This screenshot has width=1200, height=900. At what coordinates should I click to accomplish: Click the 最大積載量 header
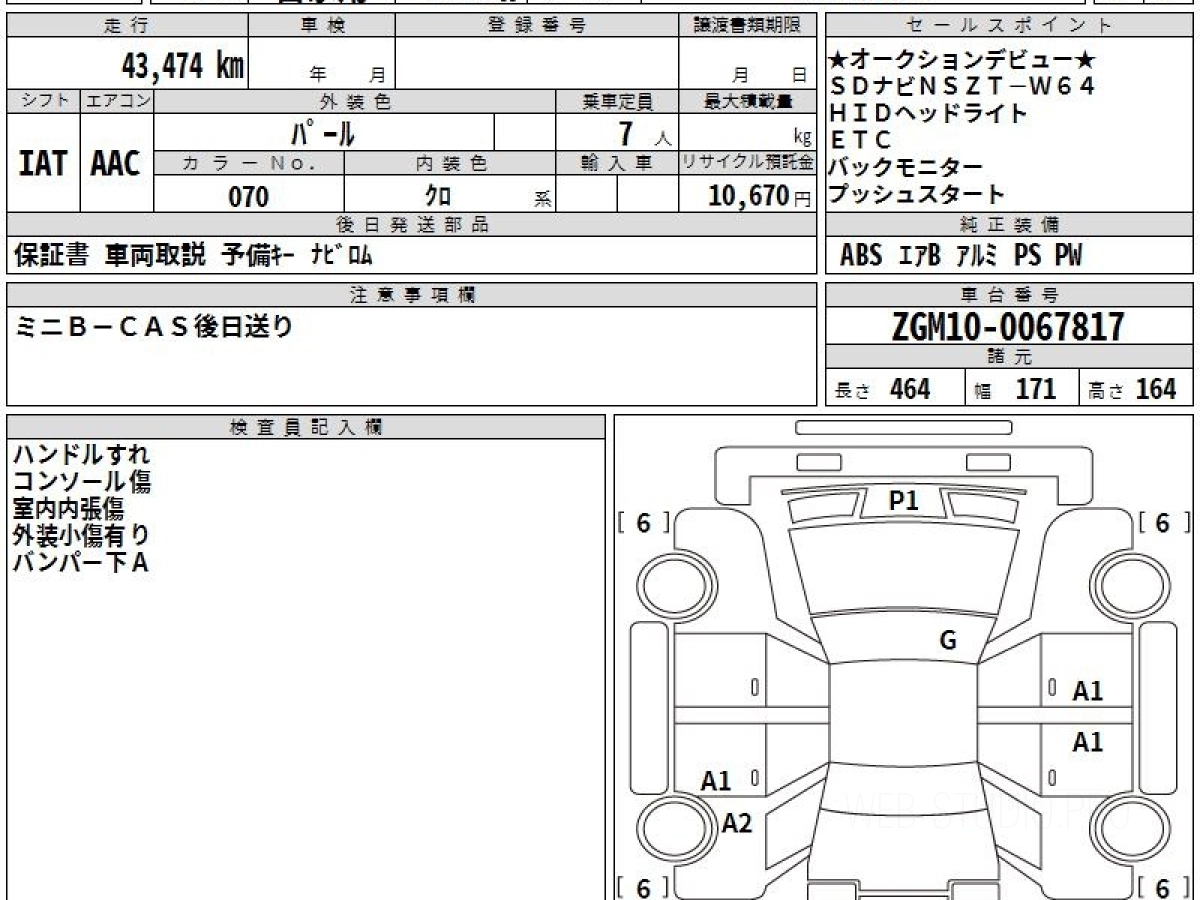tap(748, 101)
